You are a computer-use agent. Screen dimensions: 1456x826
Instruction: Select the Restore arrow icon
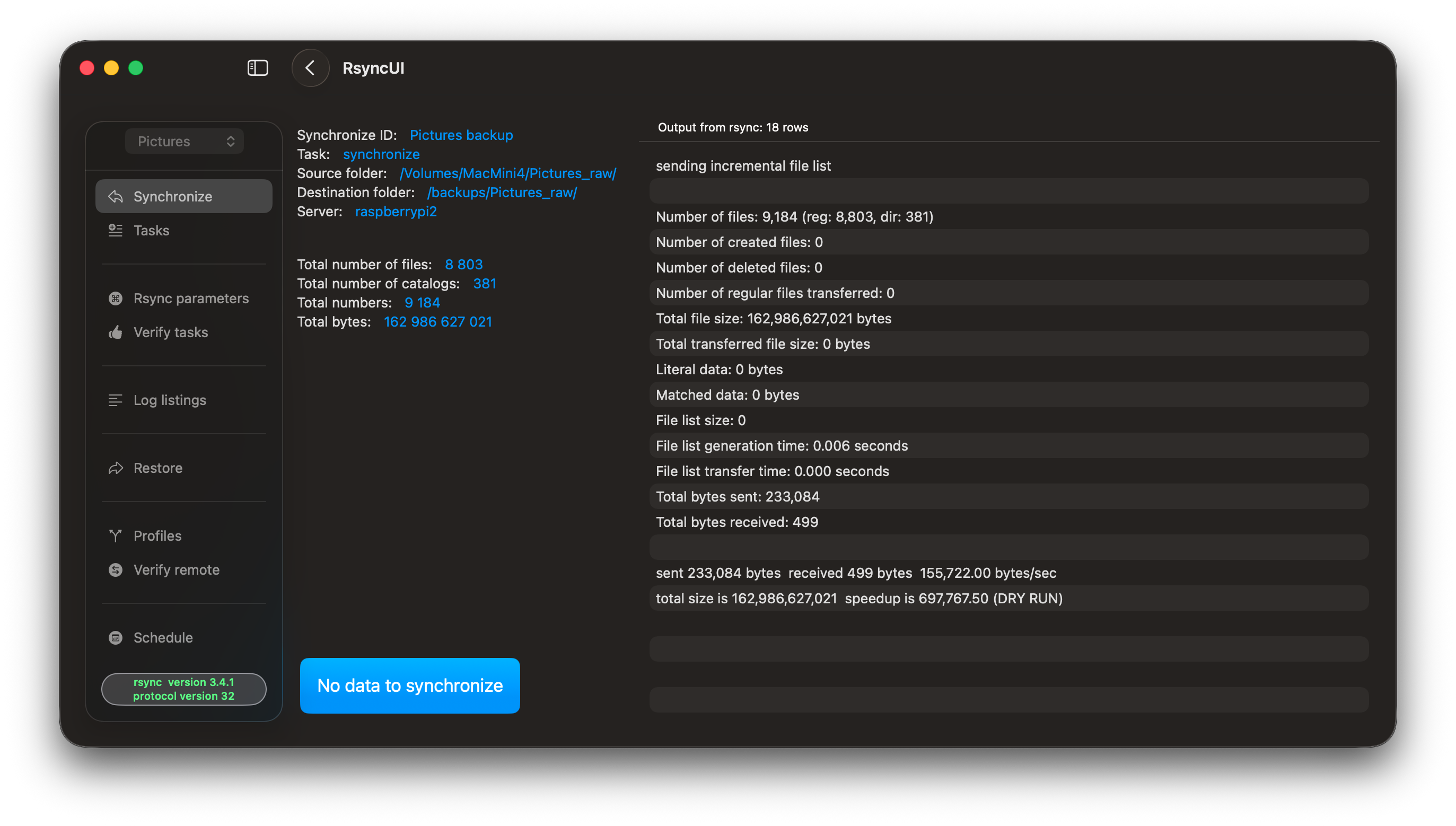[x=116, y=468]
